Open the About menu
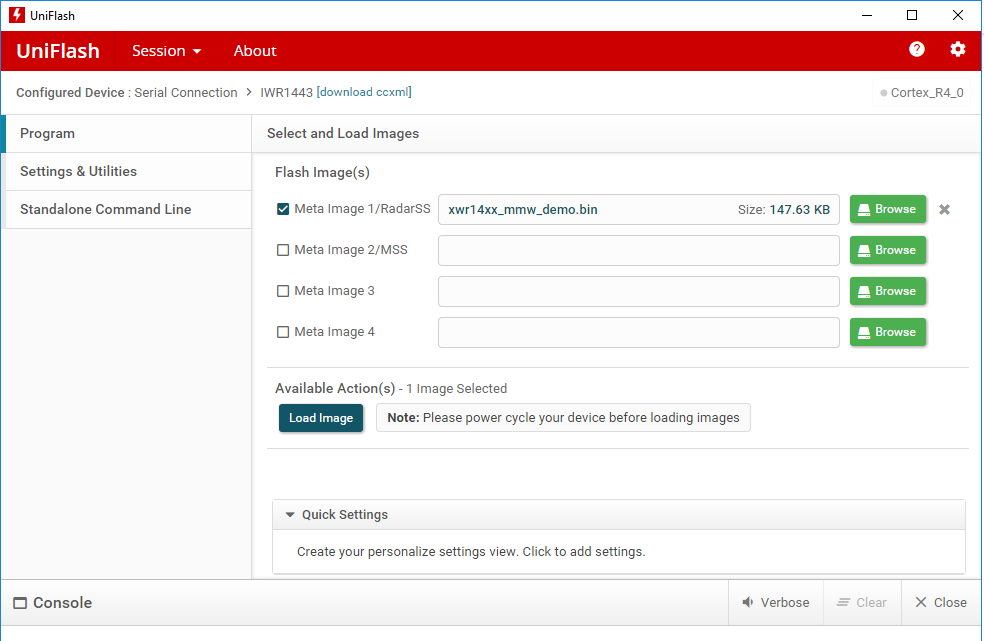984x641 pixels. [x=255, y=51]
